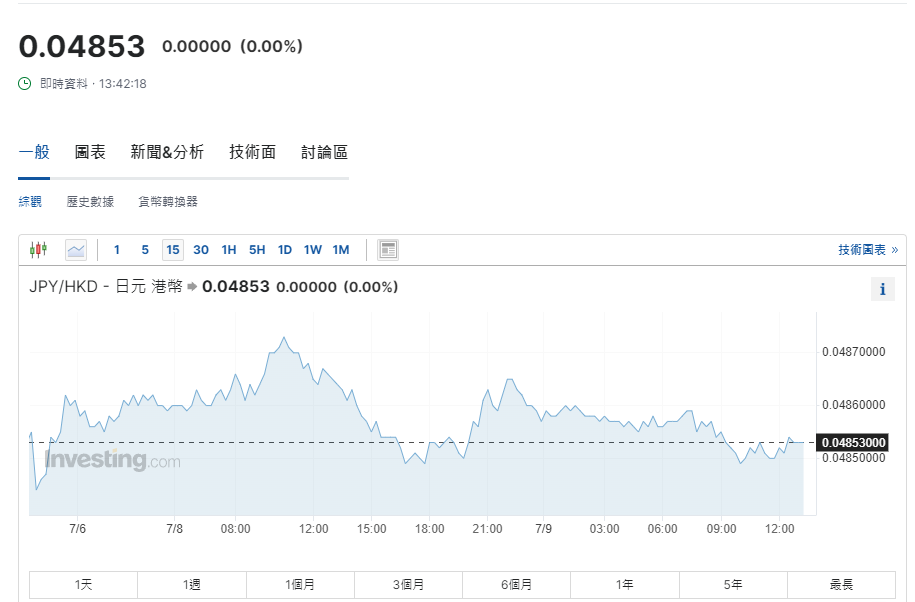Switch to 1H chart interval
Viewport: 915px width, 602px height.
click(229, 249)
